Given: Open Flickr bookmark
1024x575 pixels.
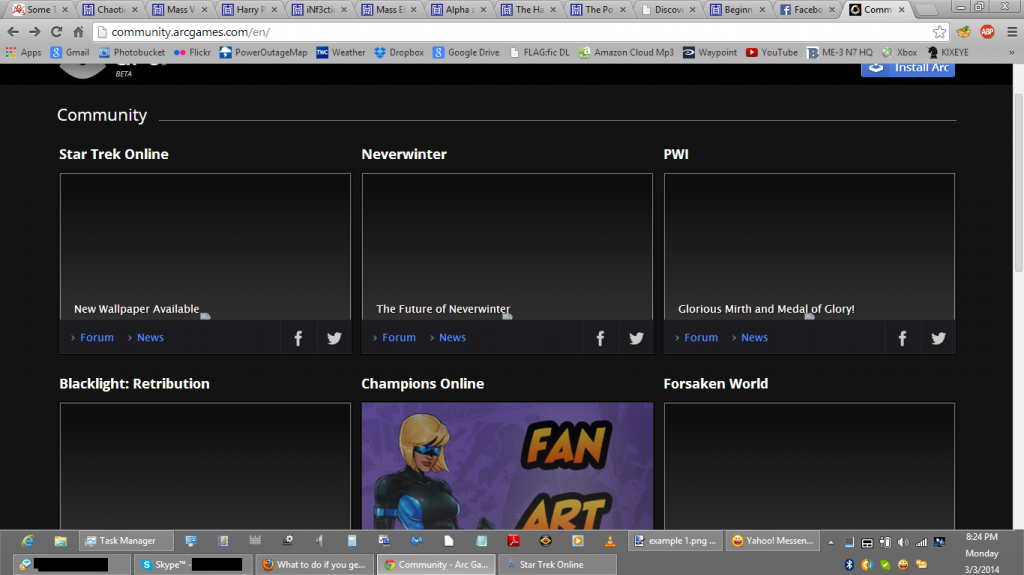Looking at the screenshot, I should click(192, 52).
